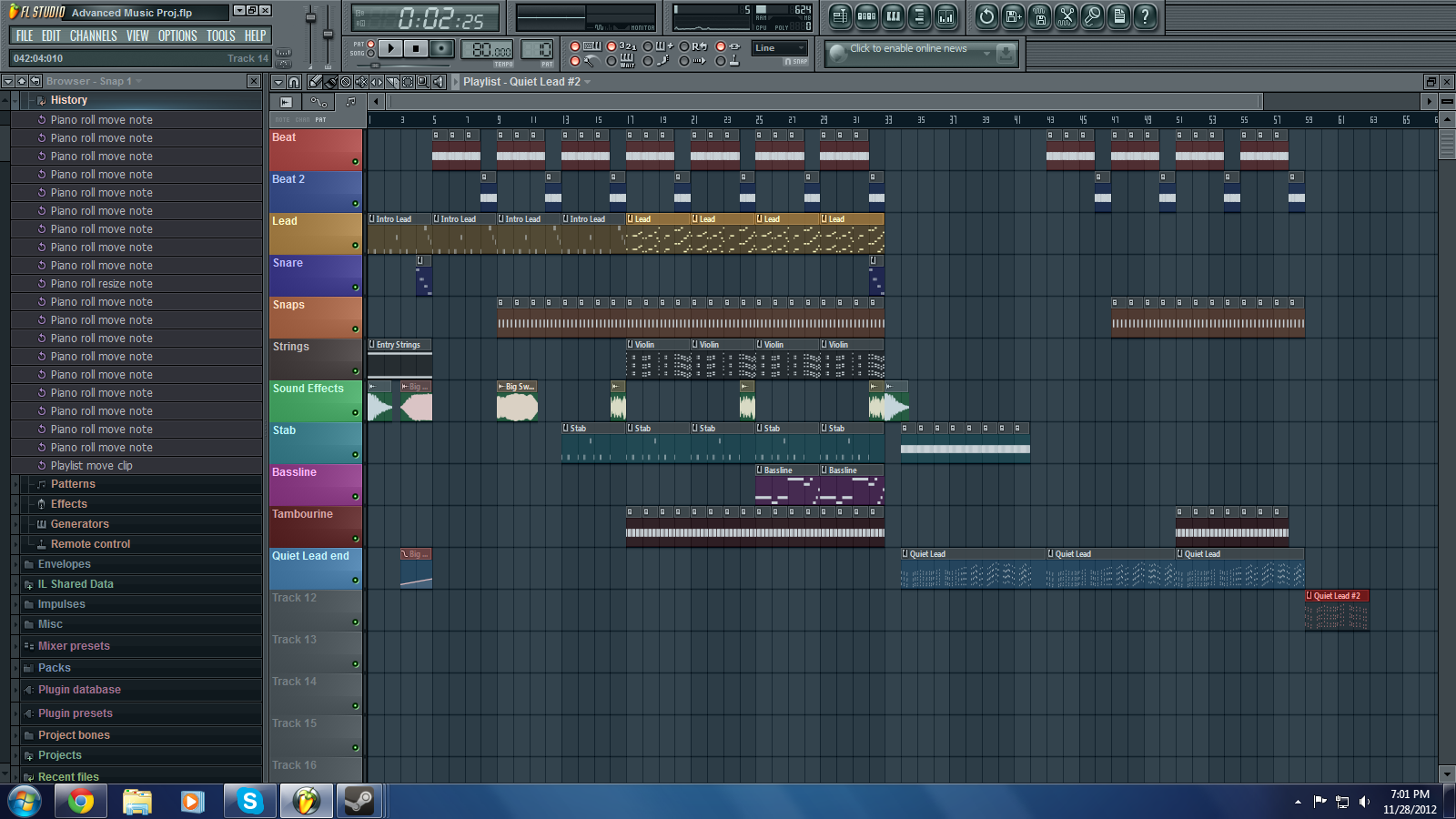1456x819 pixels.
Task: Select the Playback speaker tool in playlist
Action: [x=439, y=82]
